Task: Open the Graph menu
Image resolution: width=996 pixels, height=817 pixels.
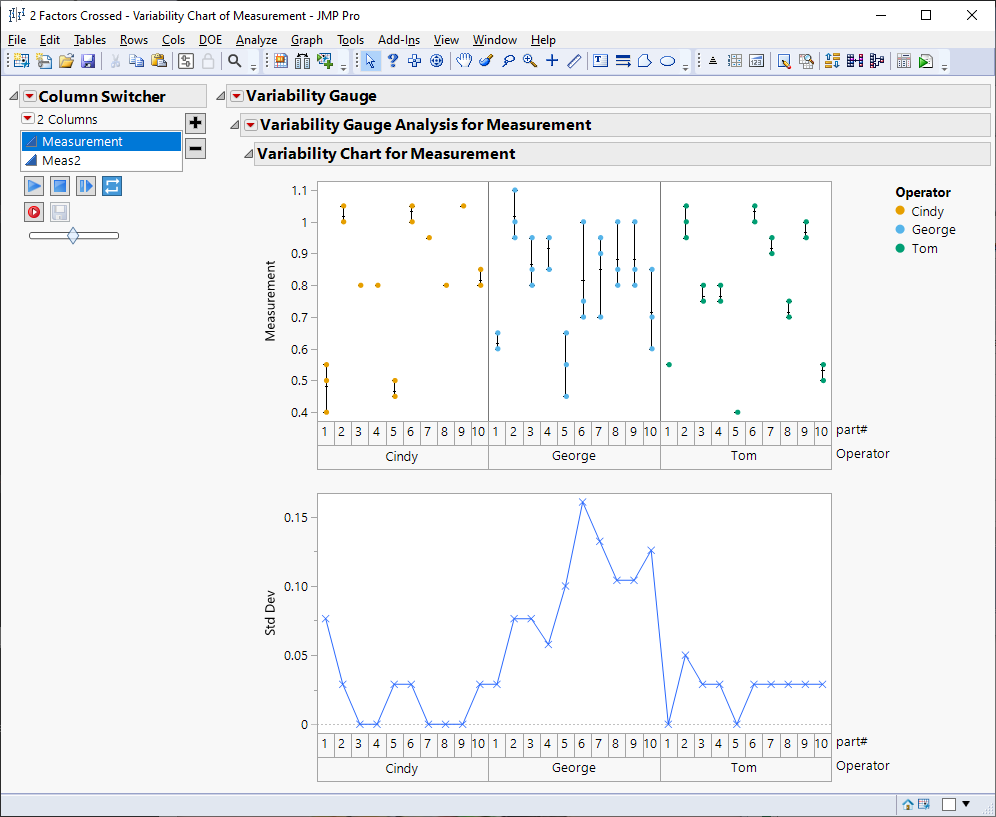Action: click(x=306, y=40)
